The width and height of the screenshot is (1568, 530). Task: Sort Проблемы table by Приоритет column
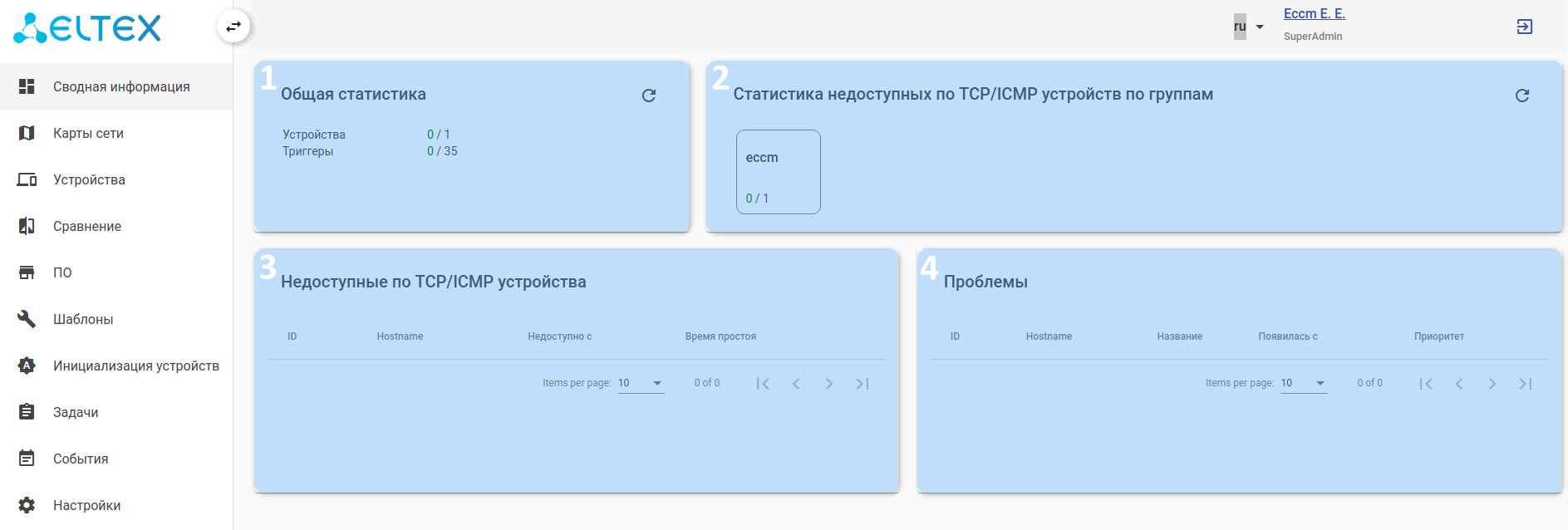point(1438,336)
